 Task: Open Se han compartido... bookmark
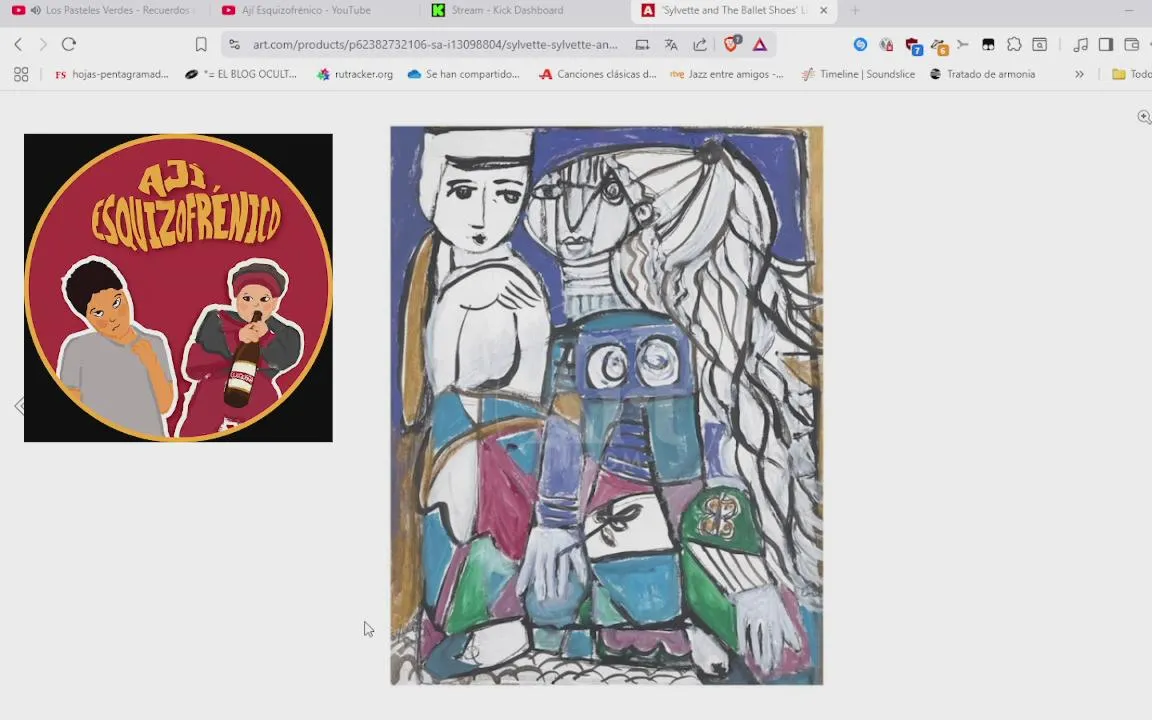pos(464,74)
